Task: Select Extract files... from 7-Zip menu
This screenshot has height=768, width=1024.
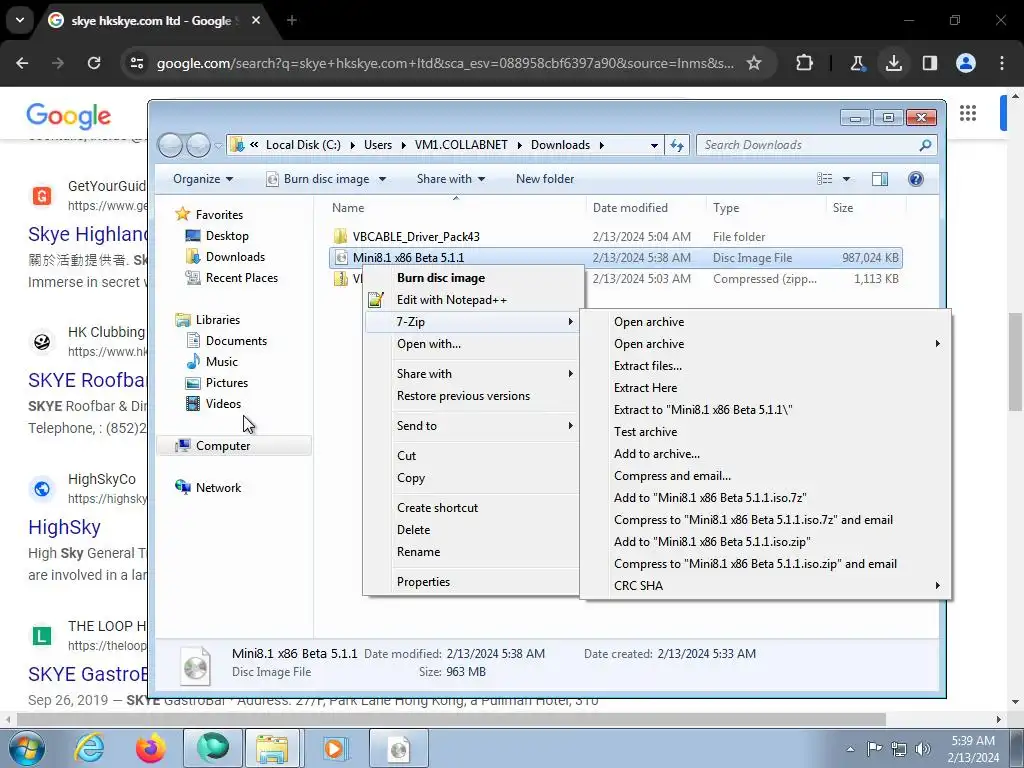Action: click(647, 366)
